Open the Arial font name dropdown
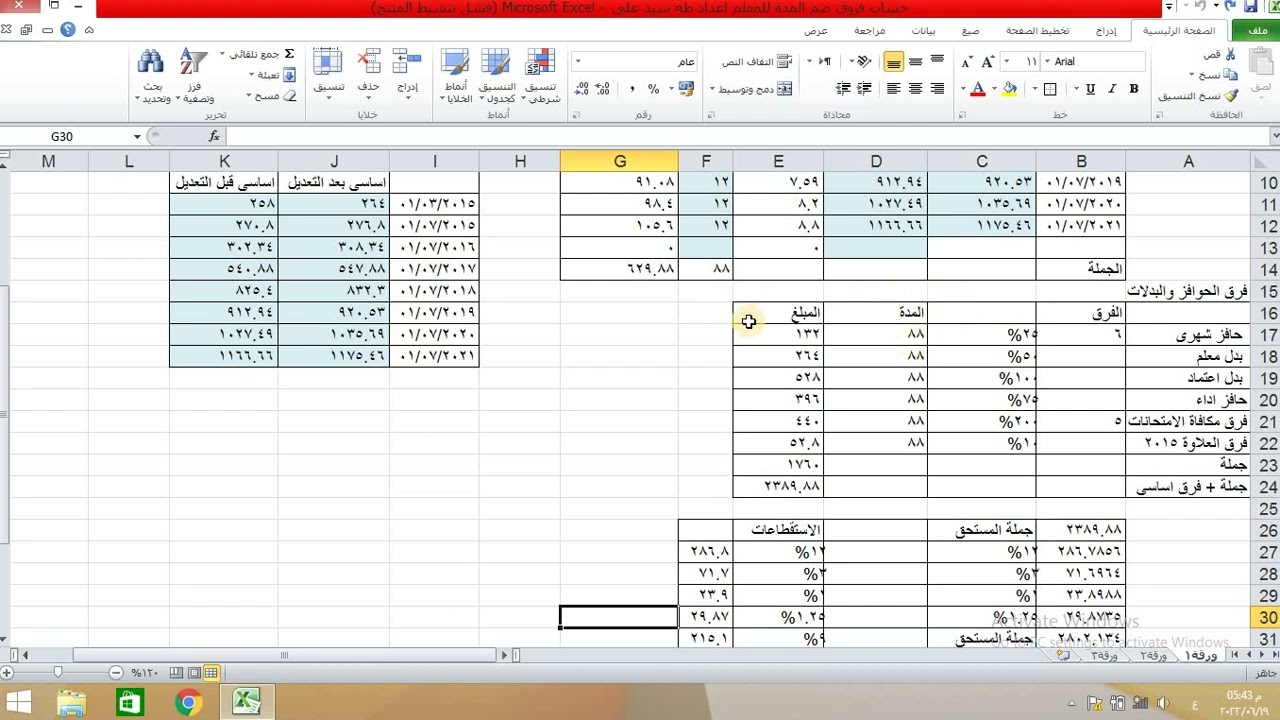 point(1046,62)
